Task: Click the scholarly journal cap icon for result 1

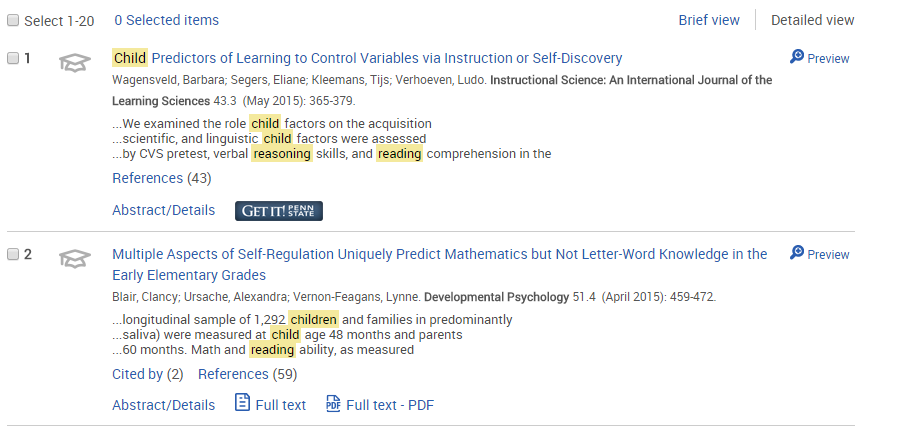Action: click(75, 62)
